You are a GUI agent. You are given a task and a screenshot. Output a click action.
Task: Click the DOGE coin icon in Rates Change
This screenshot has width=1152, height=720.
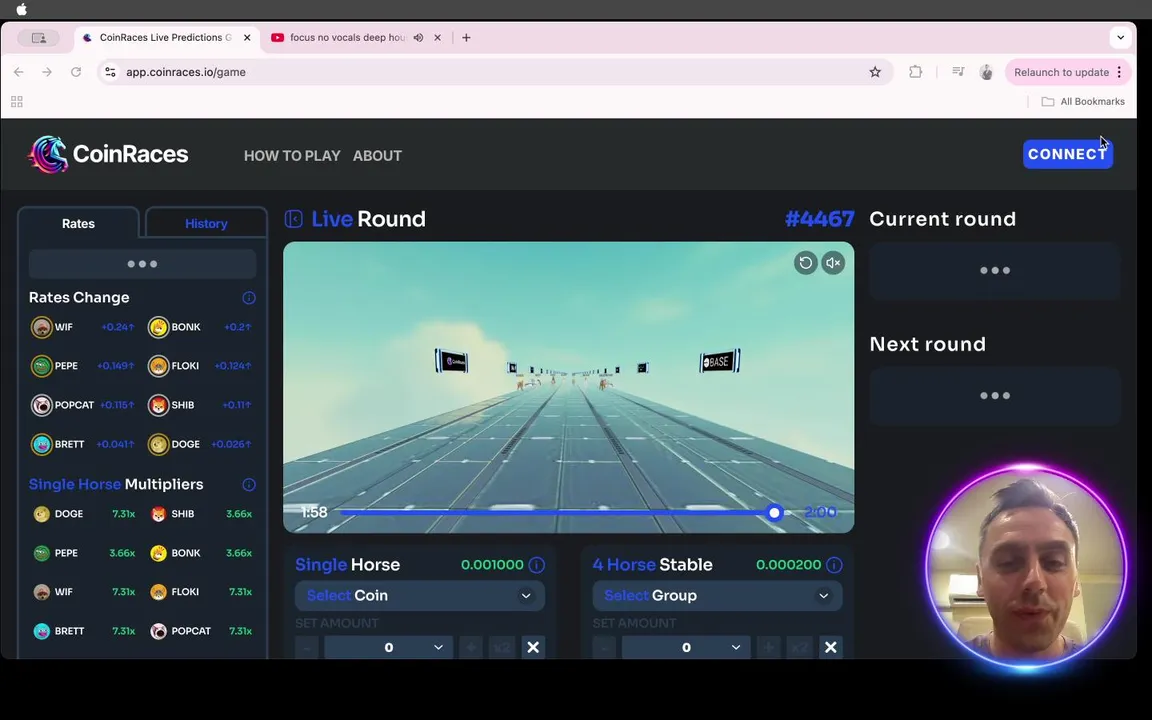[159, 444]
